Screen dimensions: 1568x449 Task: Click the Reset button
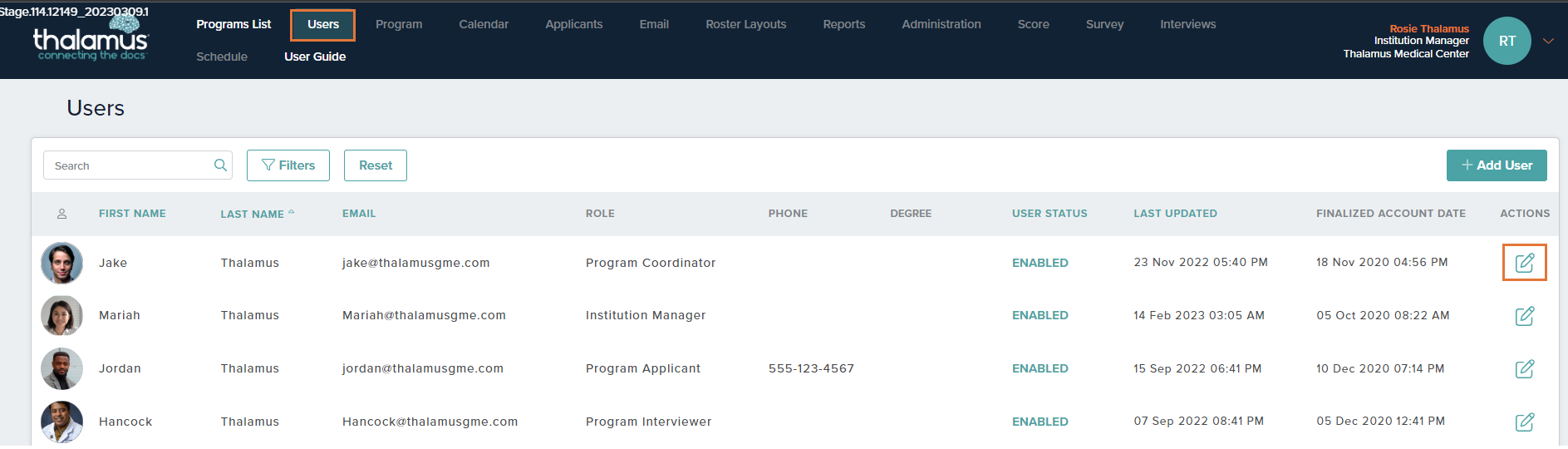click(x=376, y=165)
